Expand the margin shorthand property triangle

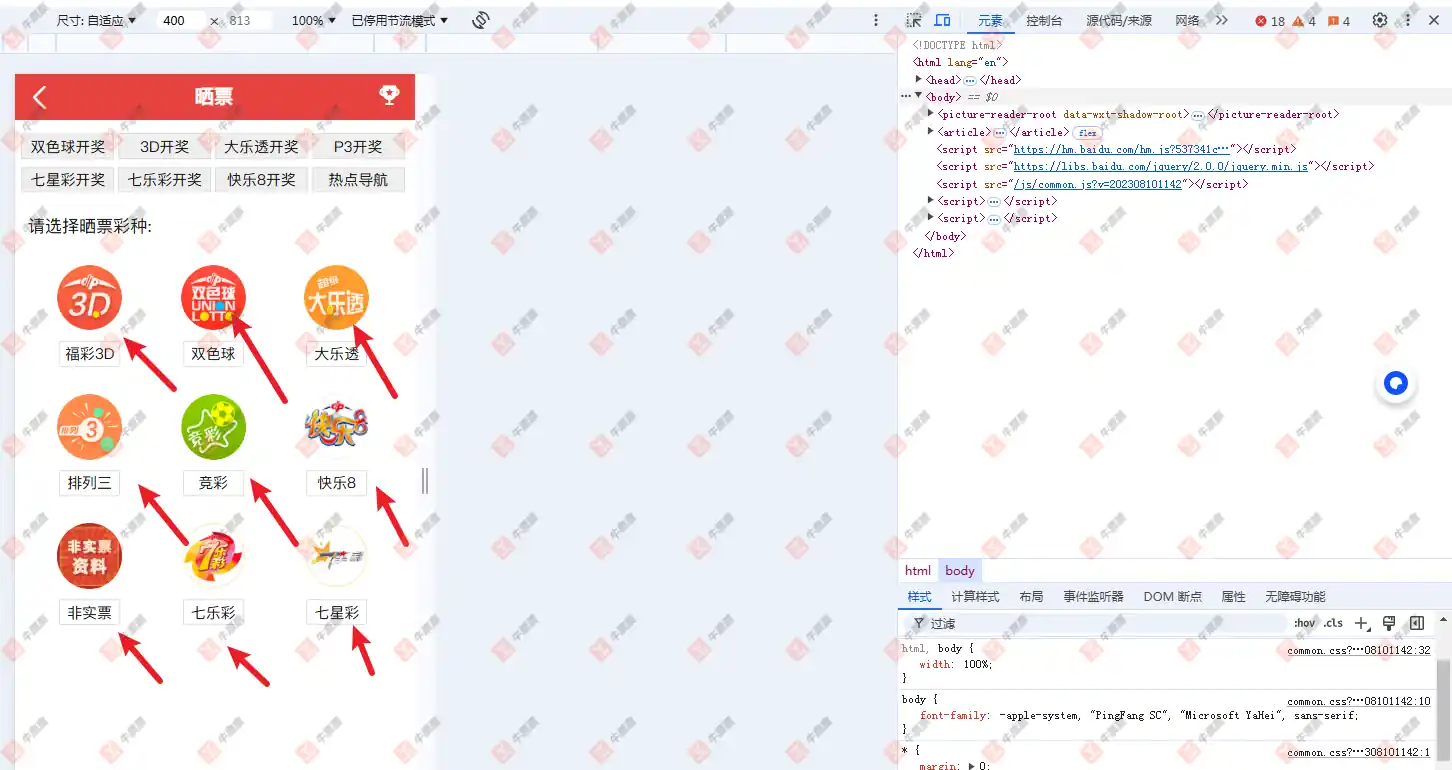[x=973, y=765]
